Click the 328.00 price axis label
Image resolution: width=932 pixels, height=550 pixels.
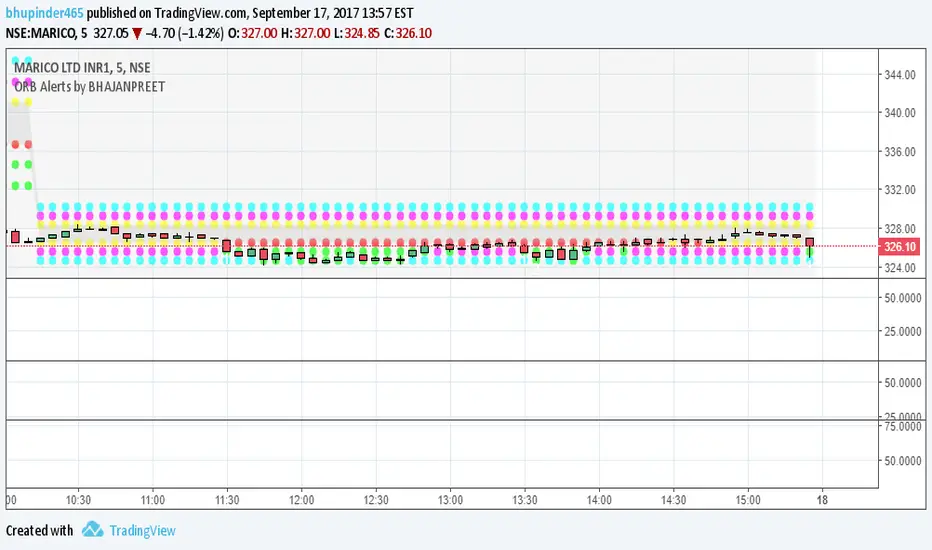coord(900,229)
